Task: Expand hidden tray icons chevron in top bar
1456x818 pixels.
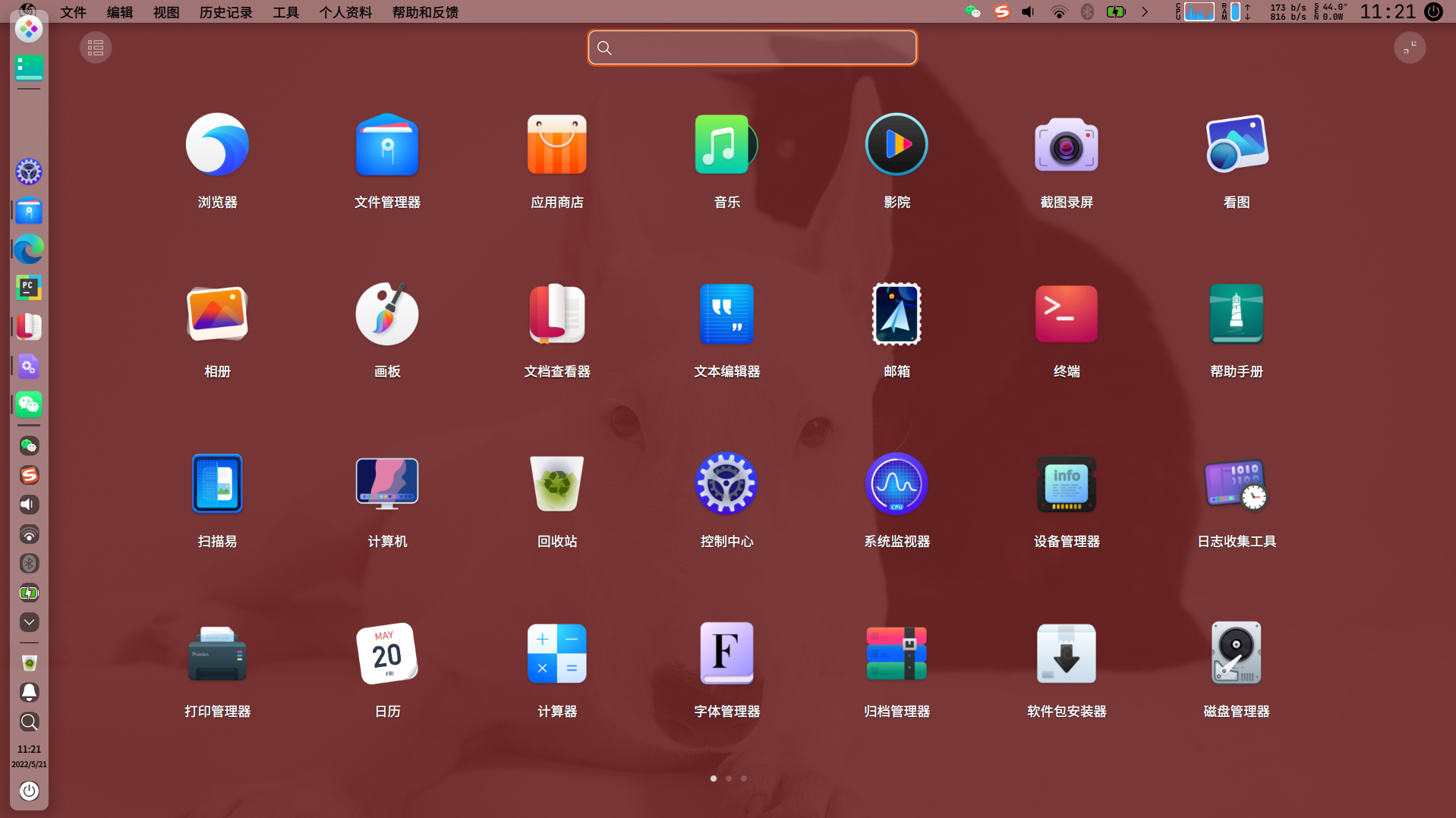Action: pyautogui.click(x=1145, y=12)
